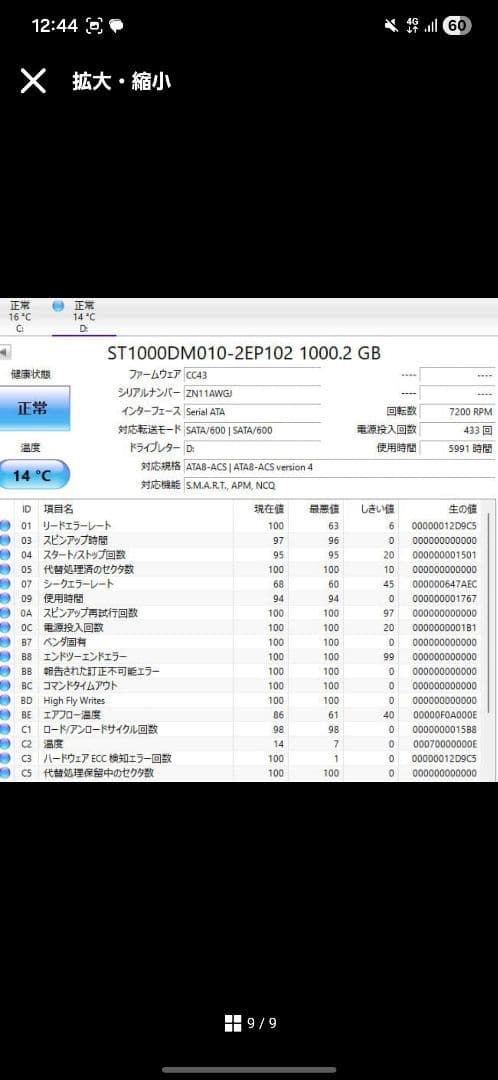Click the status dot for 電源投入回数 table row
The image size is (498, 1080).
tap(6, 627)
